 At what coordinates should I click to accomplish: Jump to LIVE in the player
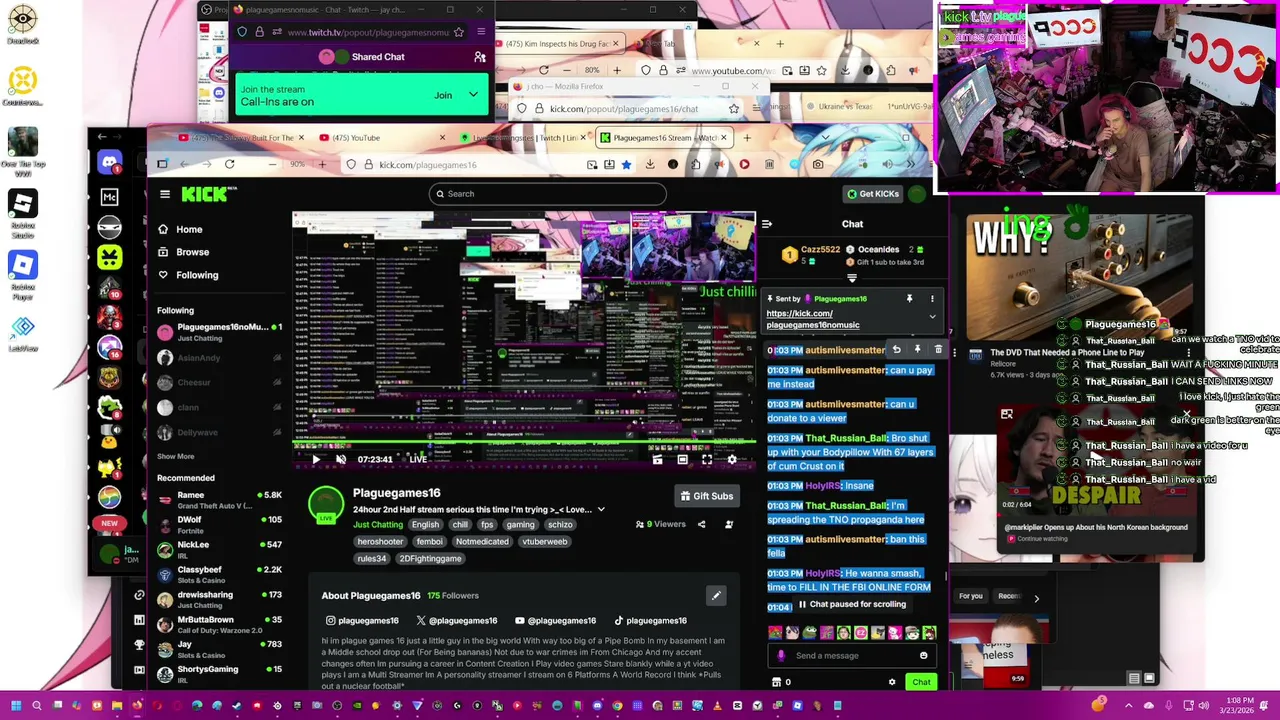(417, 459)
